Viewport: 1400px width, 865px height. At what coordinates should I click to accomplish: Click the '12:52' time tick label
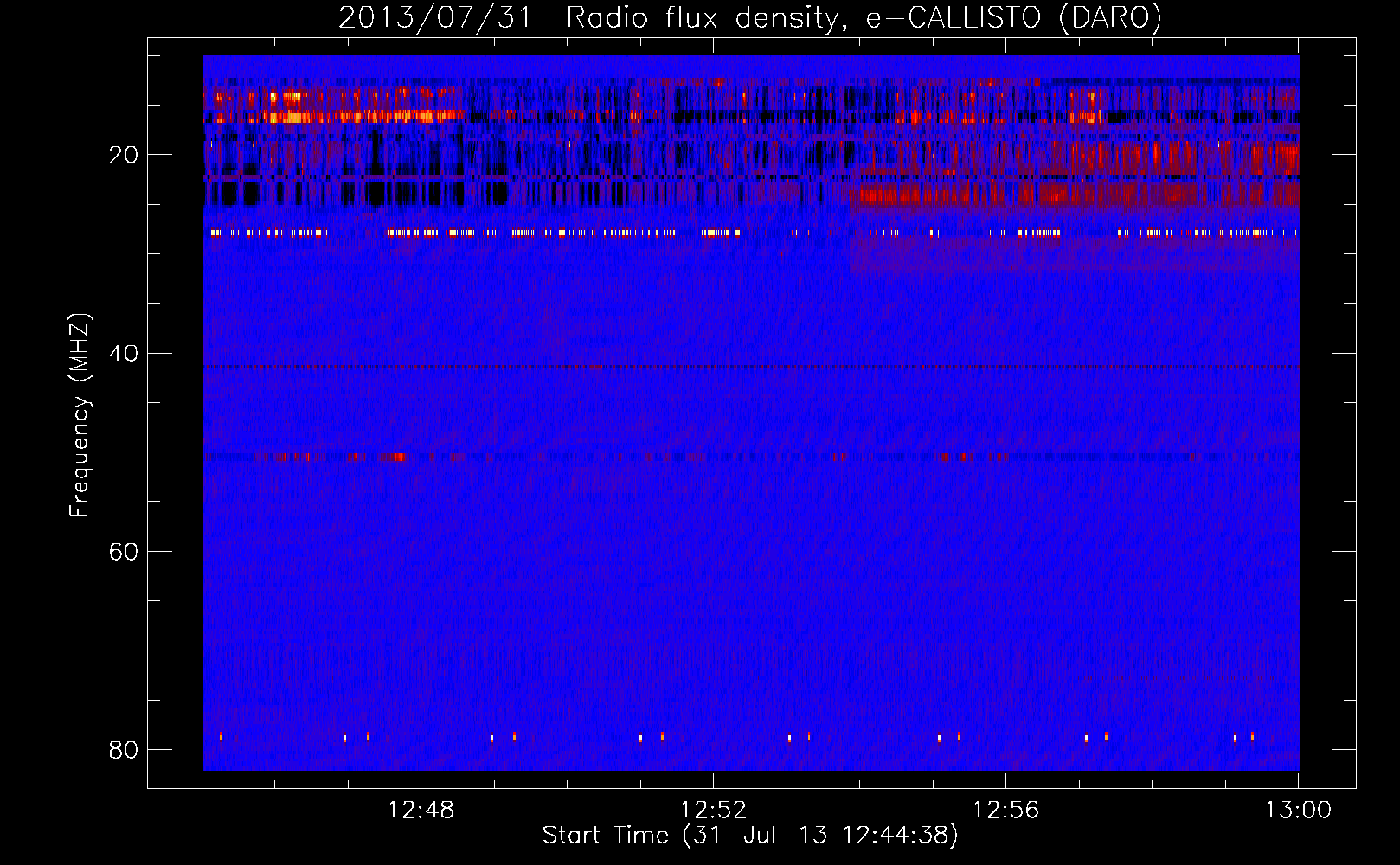point(713,811)
